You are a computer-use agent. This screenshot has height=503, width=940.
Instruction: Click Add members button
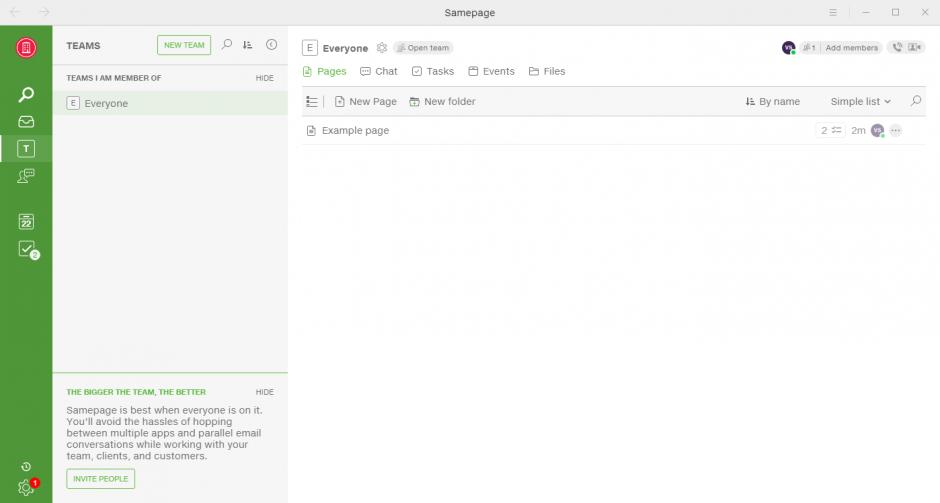click(x=851, y=47)
